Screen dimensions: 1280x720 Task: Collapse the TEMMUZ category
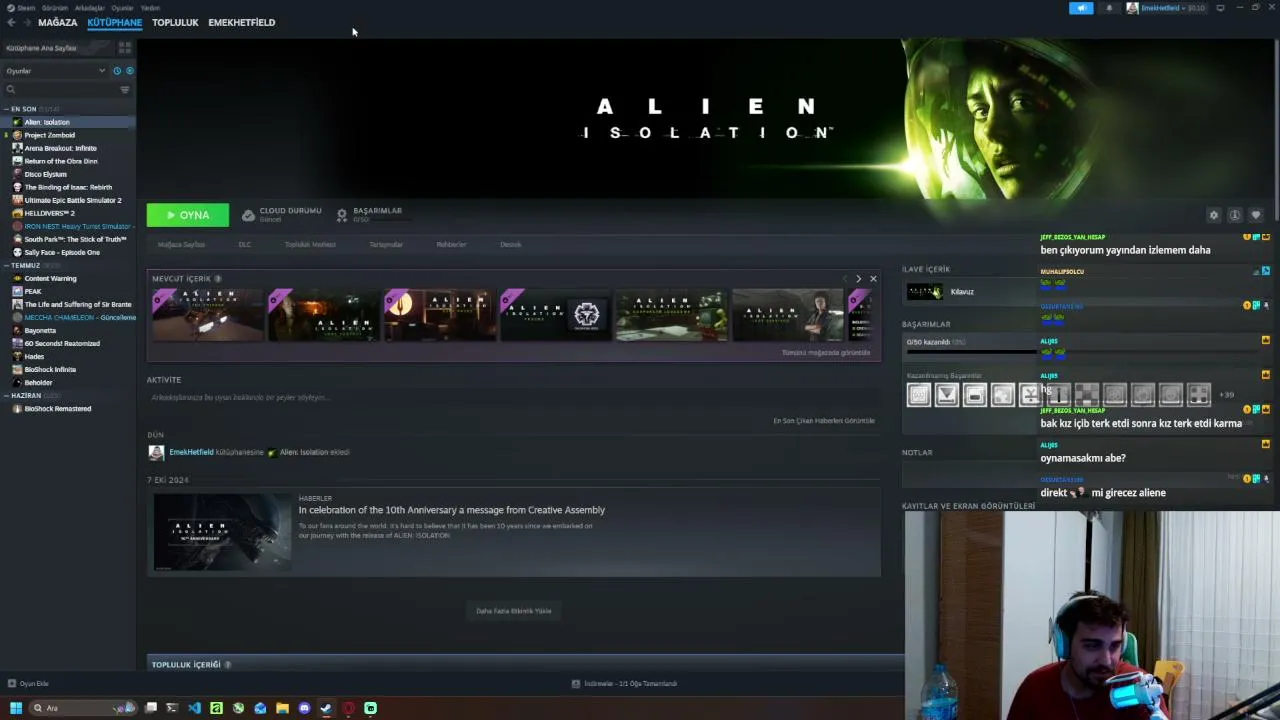6,265
